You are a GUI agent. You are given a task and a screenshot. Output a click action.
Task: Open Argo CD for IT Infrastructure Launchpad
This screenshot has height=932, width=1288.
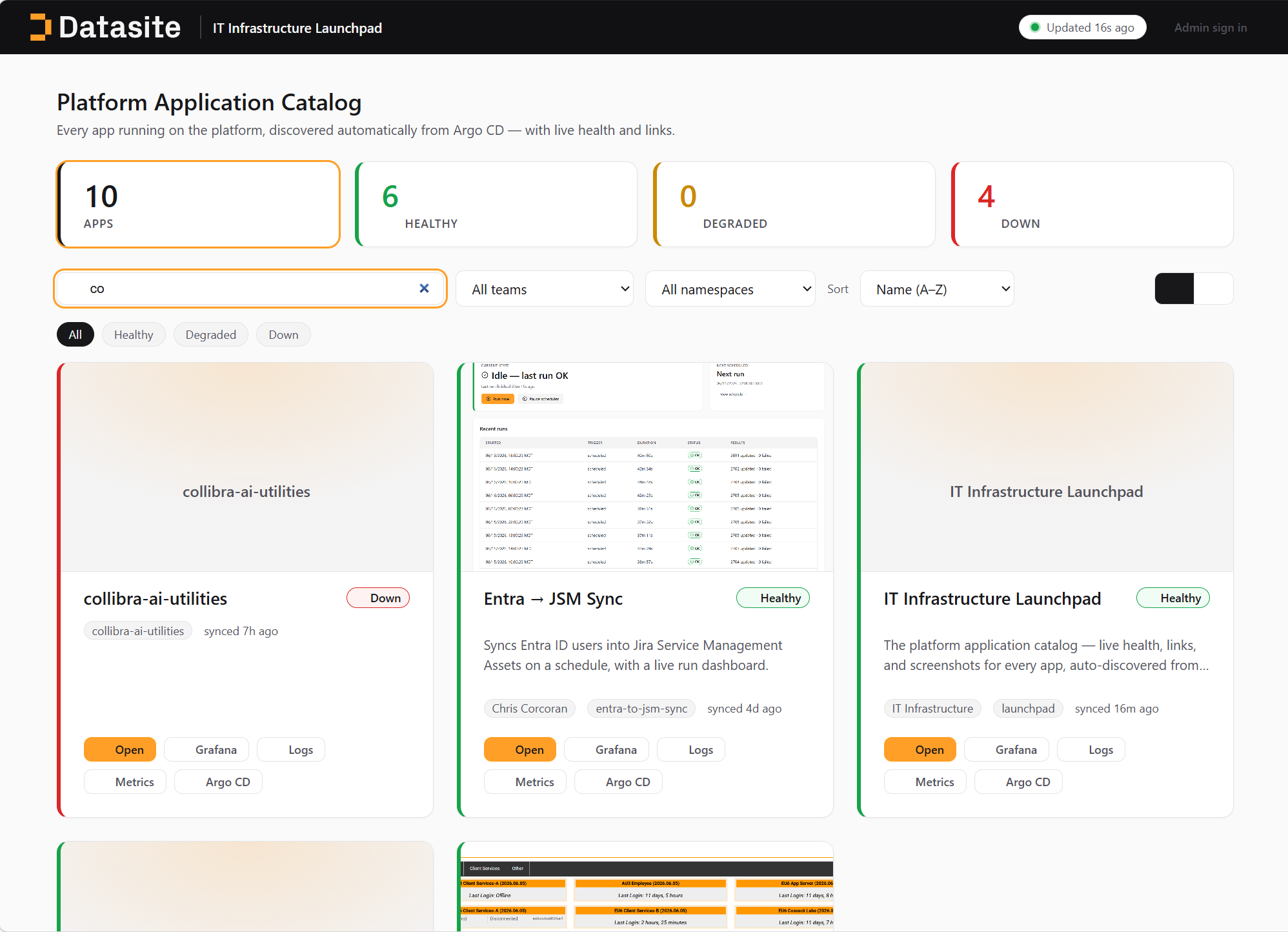pyautogui.click(x=1018, y=782)
